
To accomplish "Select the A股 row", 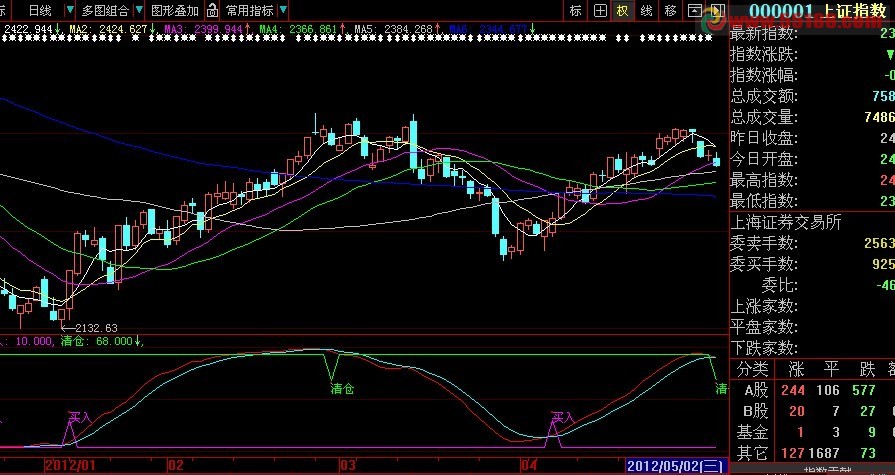I will (813, 391).
